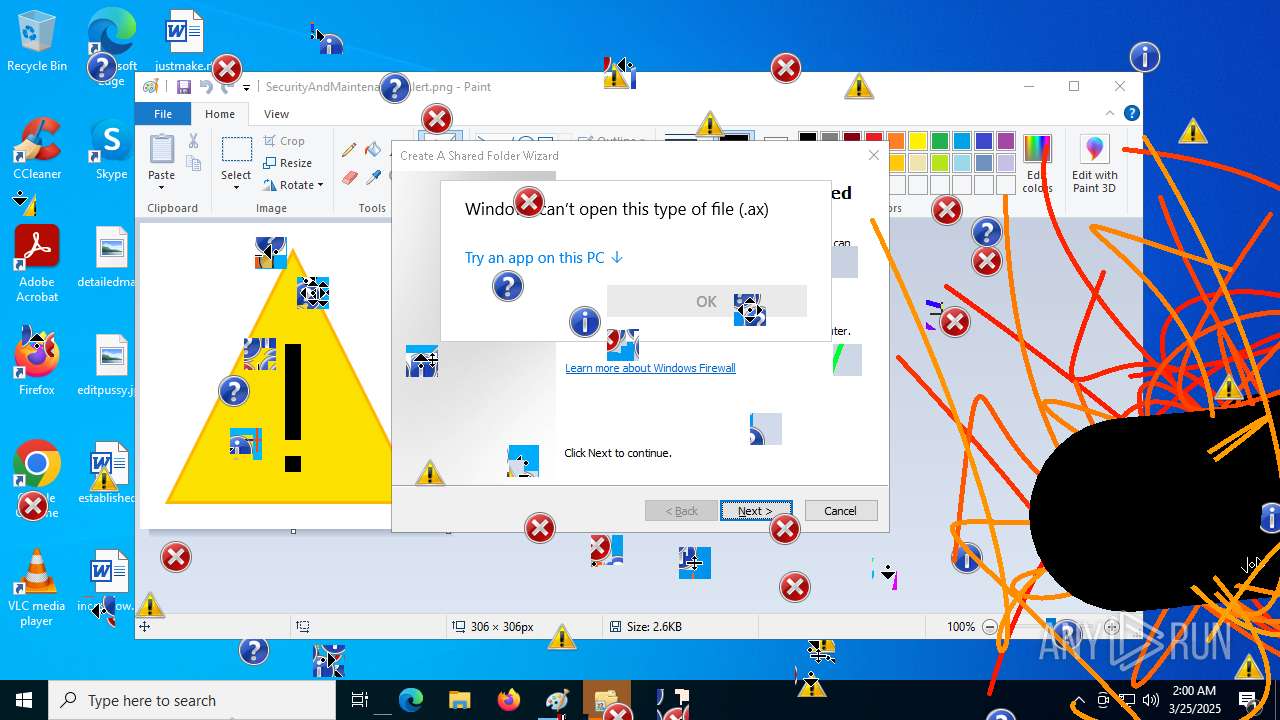The height and width of the screenshot is (720, 1280).
Task: Open Skype desktop shortcut
Action: pos(111,148)
